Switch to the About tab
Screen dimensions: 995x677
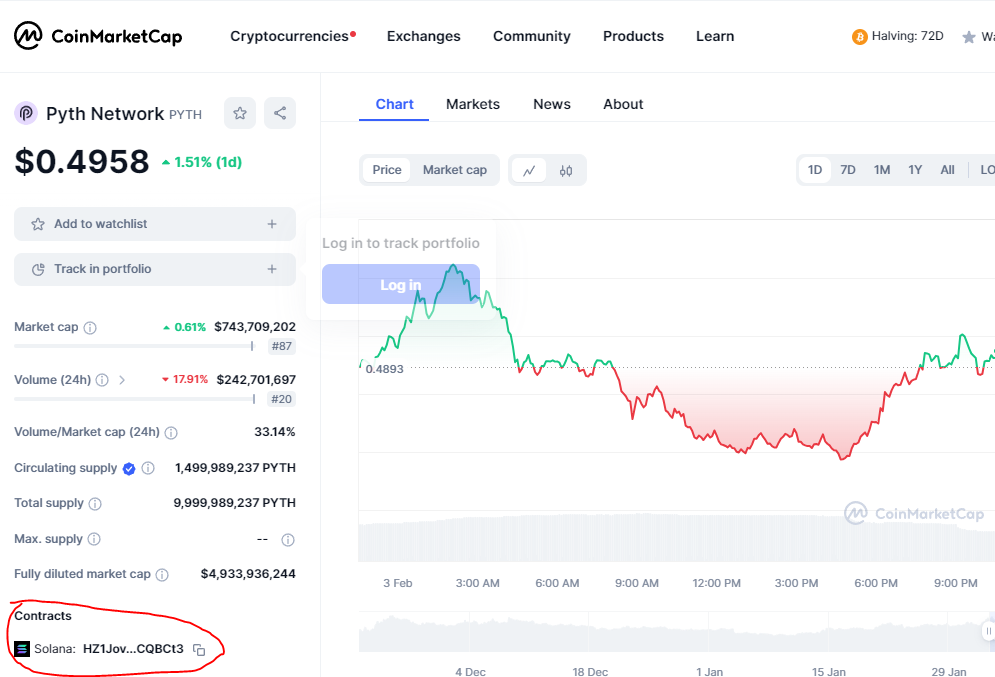click(x=623, y=105)
